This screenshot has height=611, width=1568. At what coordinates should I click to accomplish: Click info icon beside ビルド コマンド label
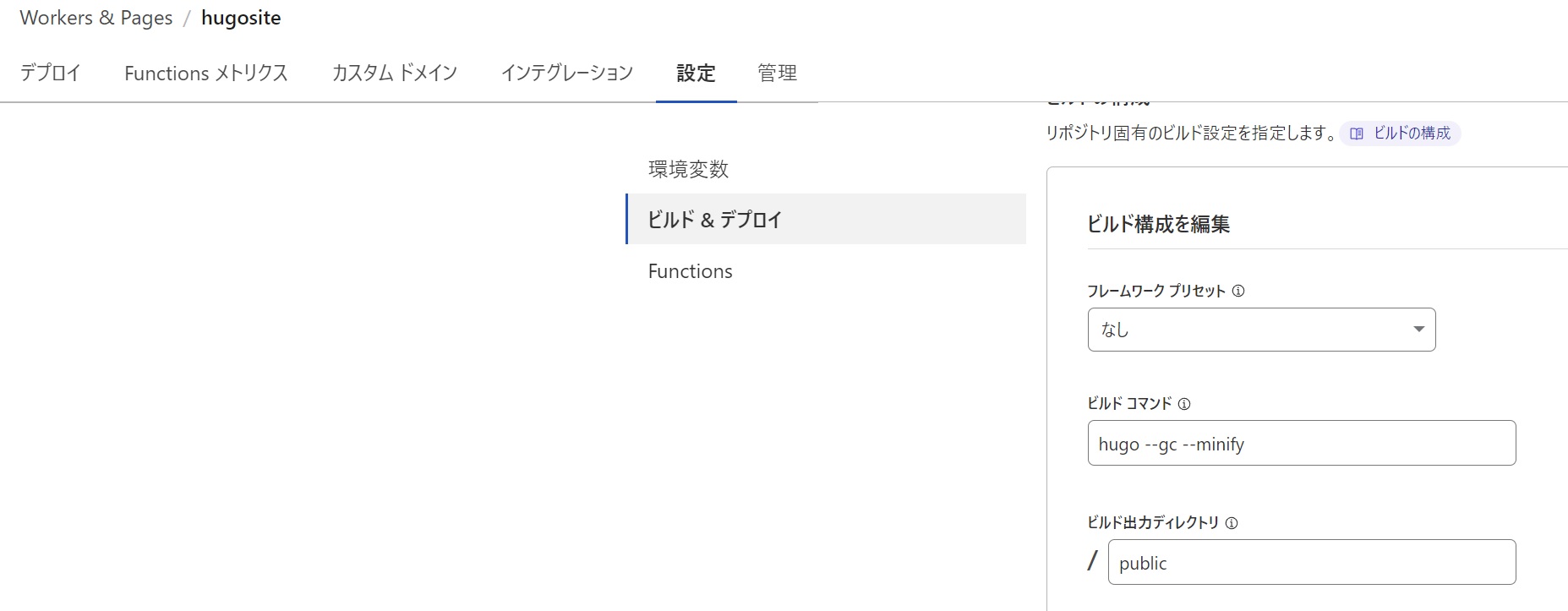1184,404
